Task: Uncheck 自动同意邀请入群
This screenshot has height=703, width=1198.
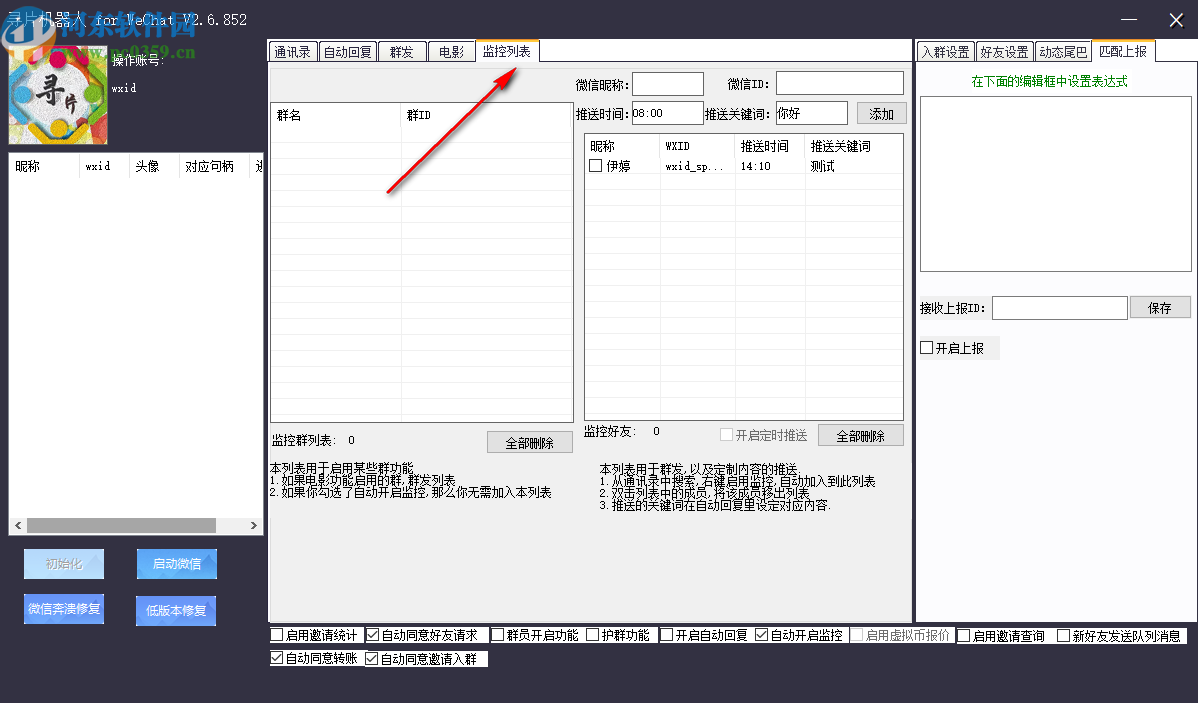Action: pyautogui.click(x=372, y=659)
